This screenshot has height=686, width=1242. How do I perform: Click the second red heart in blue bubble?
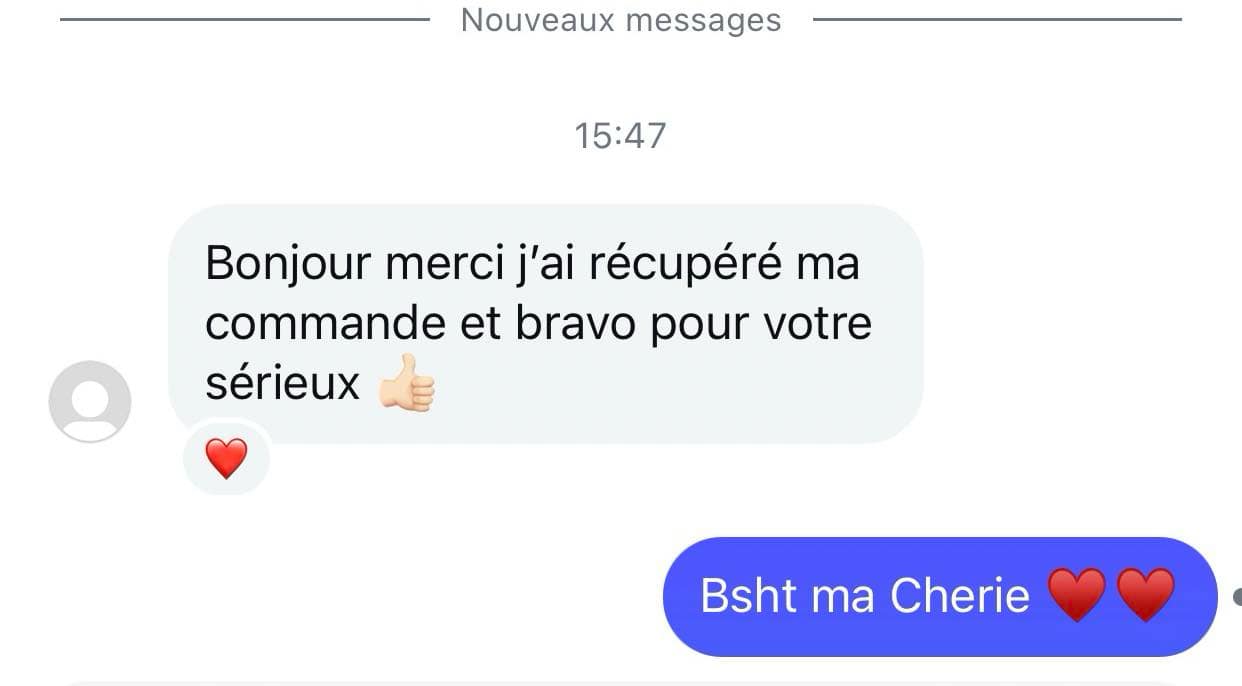(x=1145, y=594)
